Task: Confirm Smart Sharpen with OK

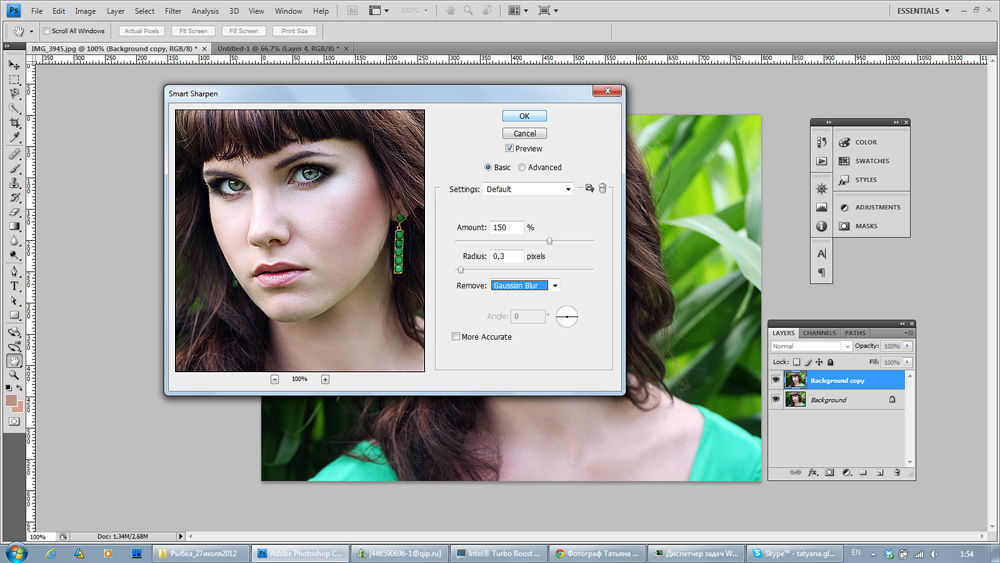Action: point(524,116)
